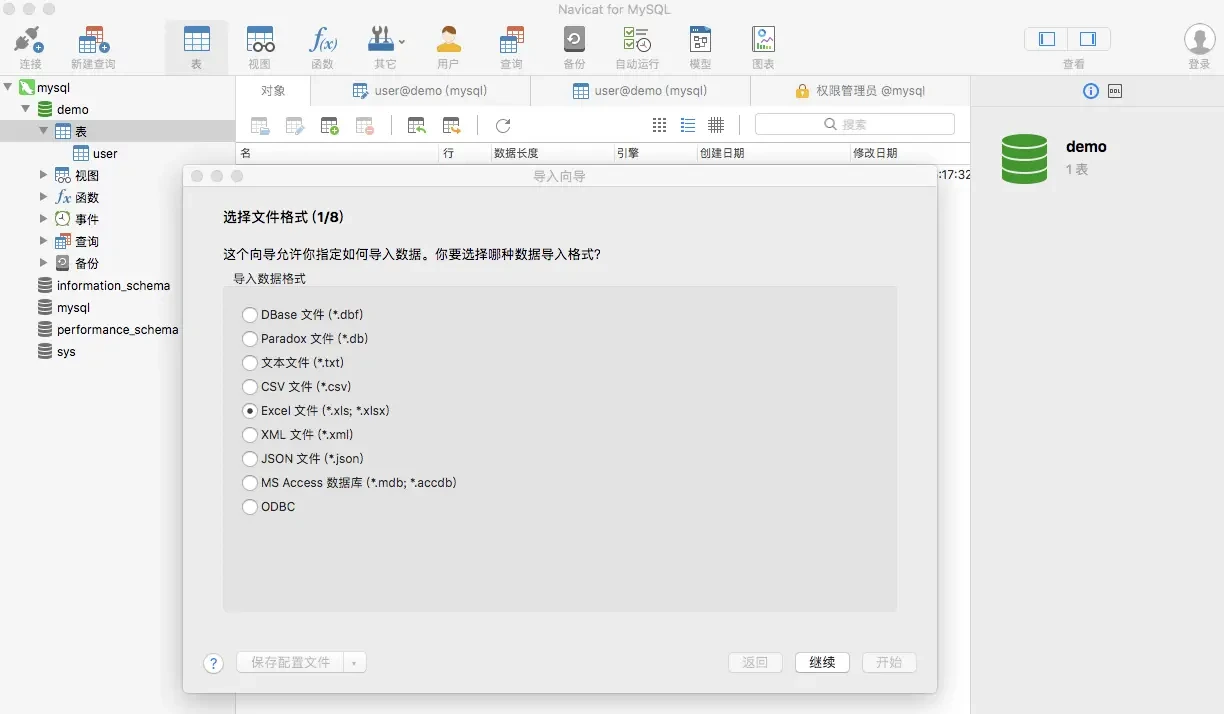This screenshot has height=714, width=1224.
Task: Click the info icon in right panel
Action: click(x=1091, y=91)
